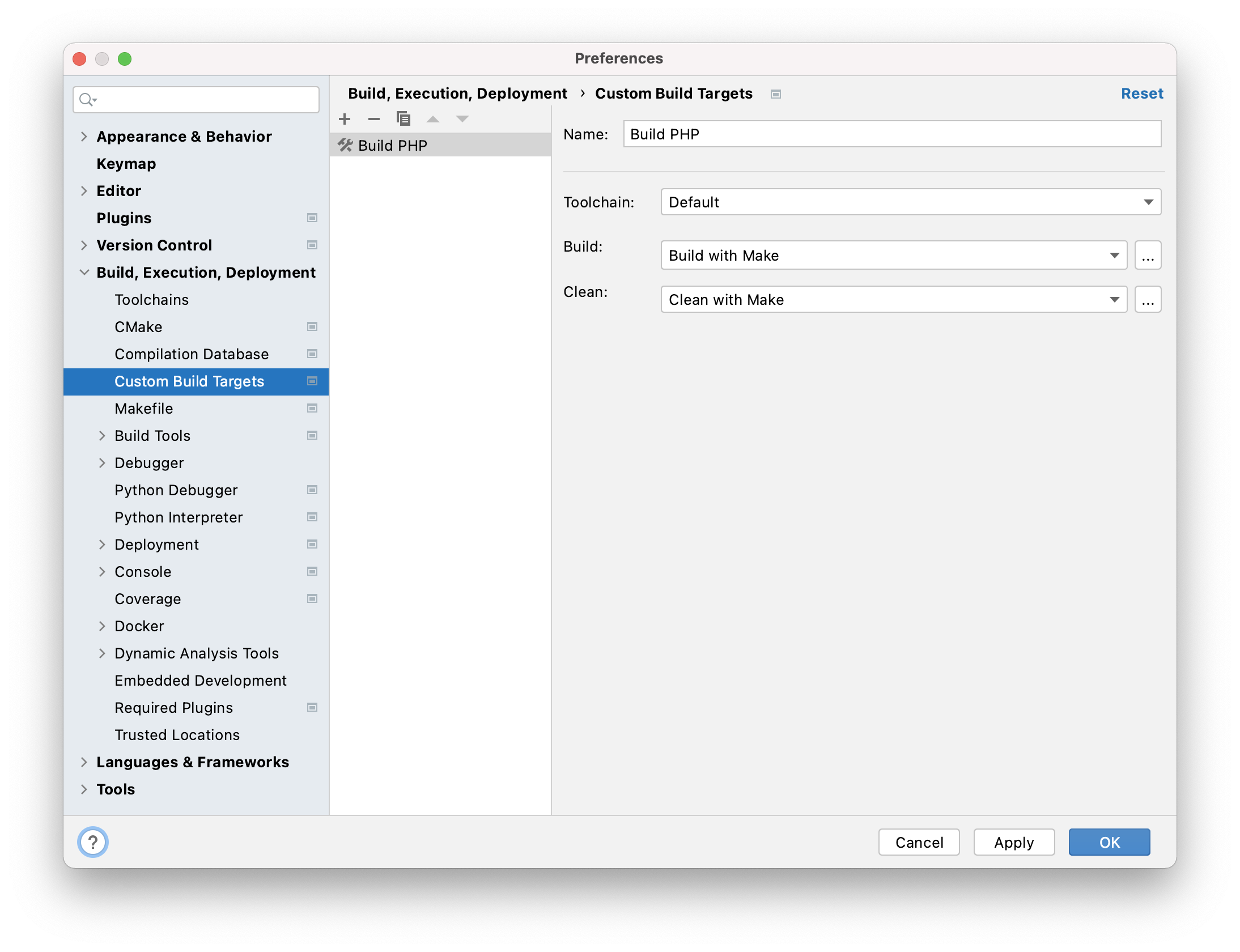
Task: Click the Copy target icon
Action: click(404, 119)
